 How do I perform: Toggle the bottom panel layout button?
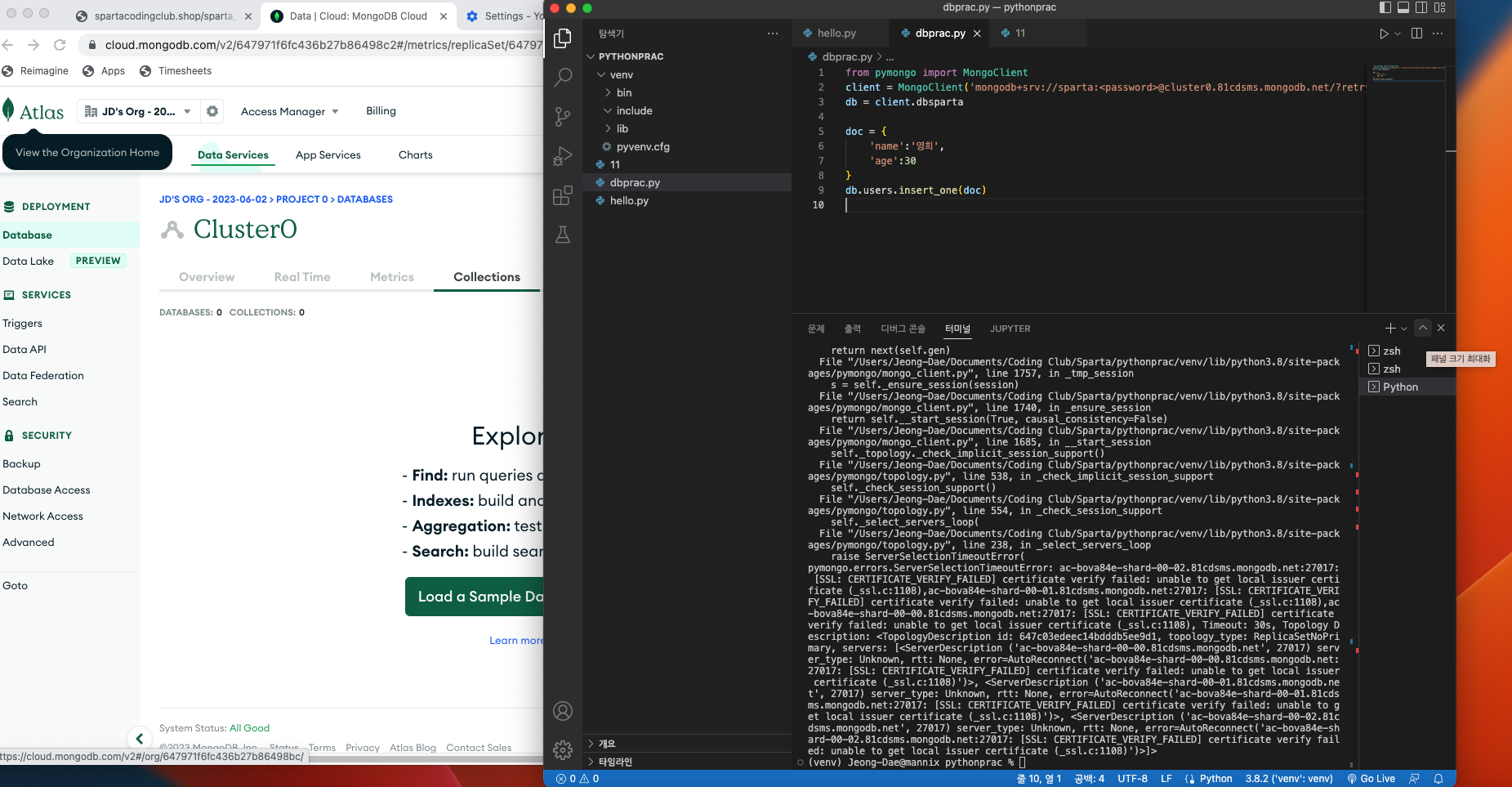[x=1403, y=7]
